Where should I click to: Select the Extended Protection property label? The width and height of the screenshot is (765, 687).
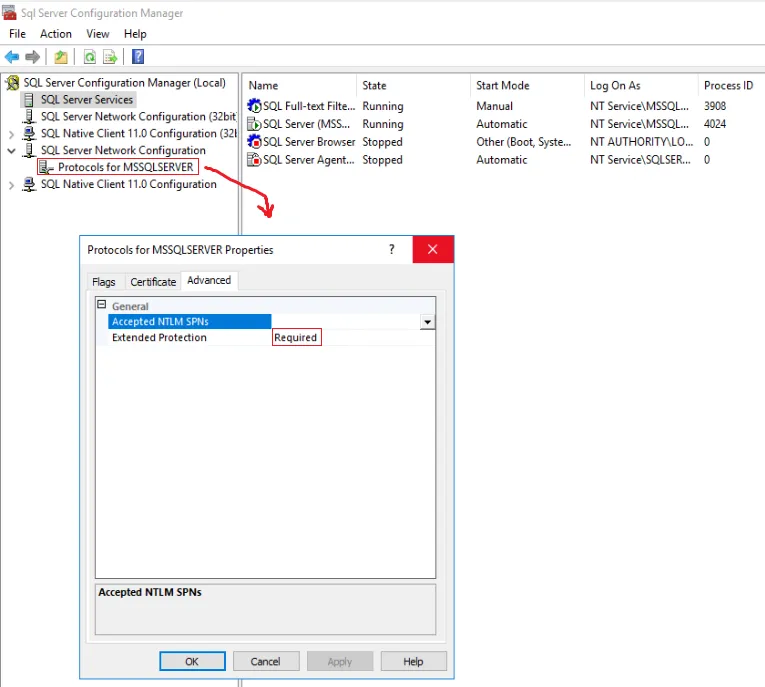[159, 338]
